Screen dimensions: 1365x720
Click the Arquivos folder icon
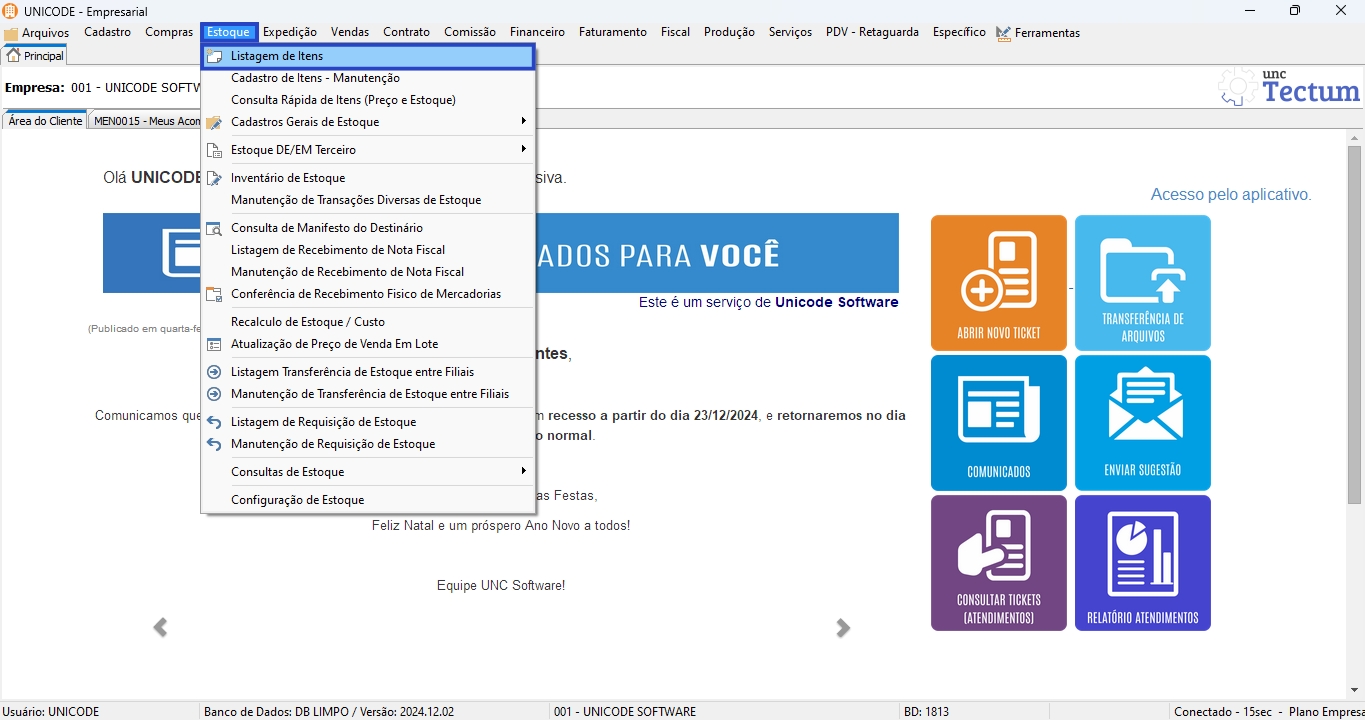pos(11,33)
